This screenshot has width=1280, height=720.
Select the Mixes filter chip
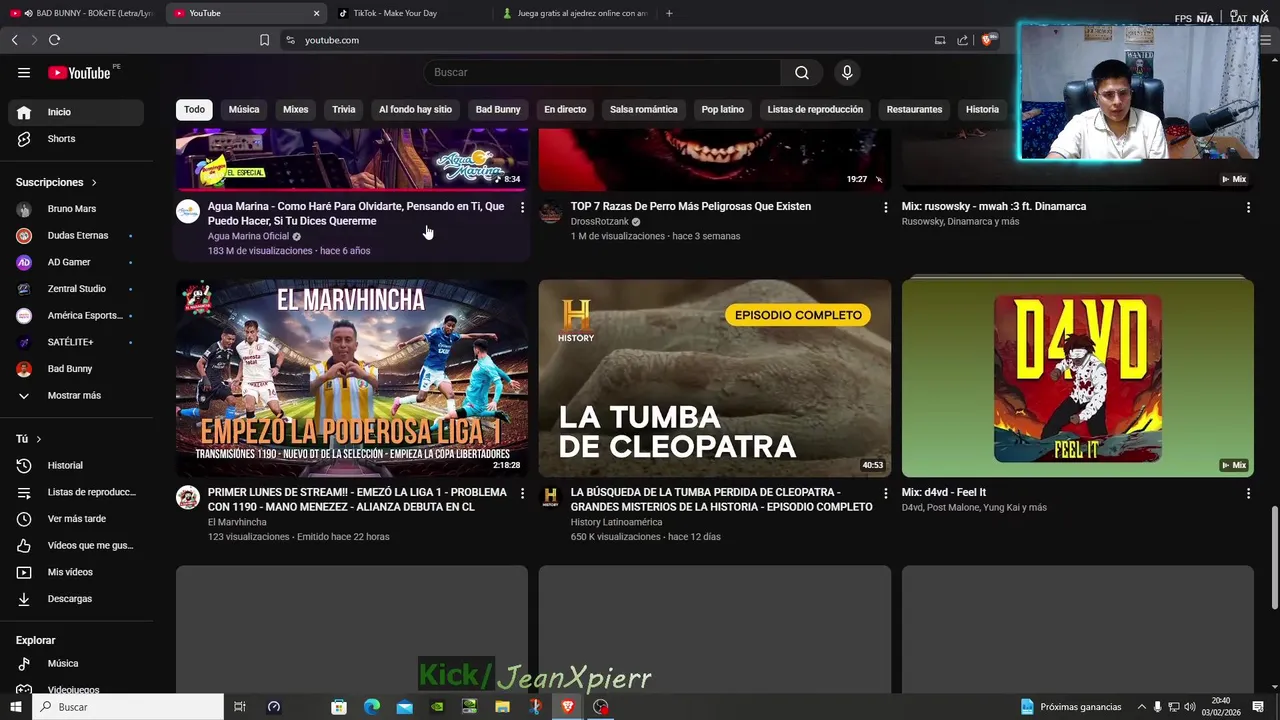pyautogui.click(x=296, y=109)
